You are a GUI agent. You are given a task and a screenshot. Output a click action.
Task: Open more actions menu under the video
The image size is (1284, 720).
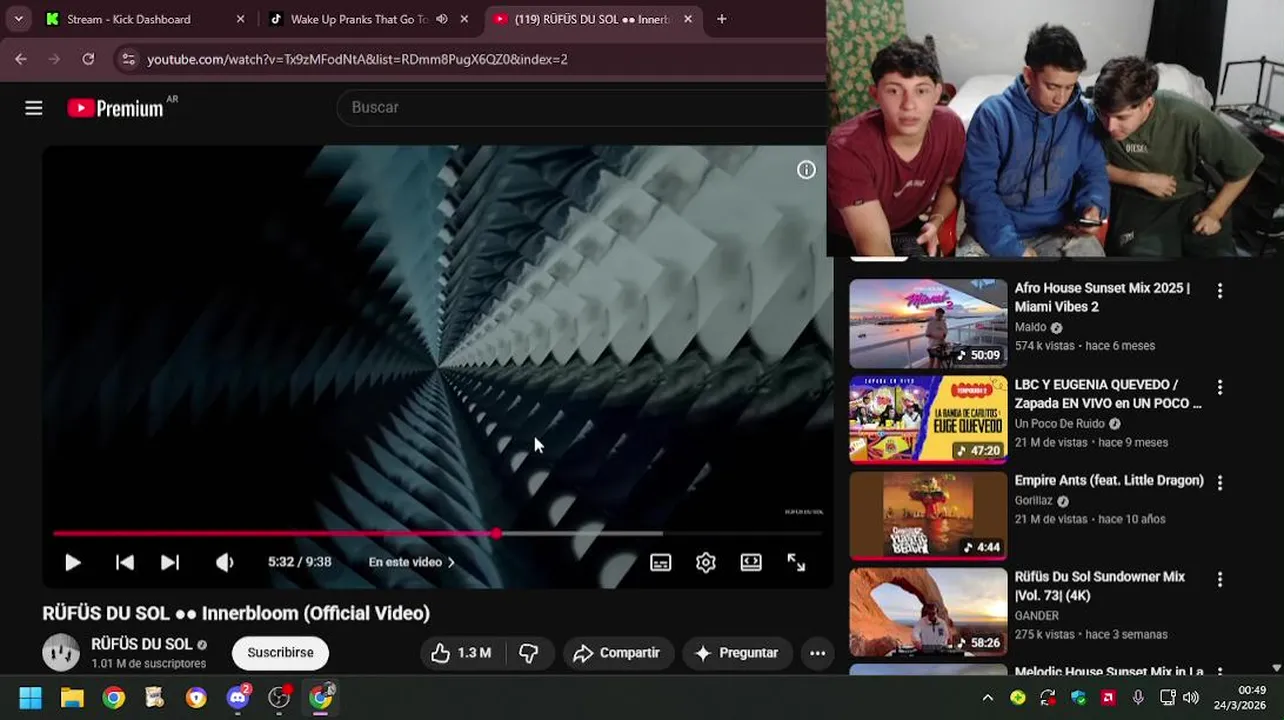(x=817, y=653)
